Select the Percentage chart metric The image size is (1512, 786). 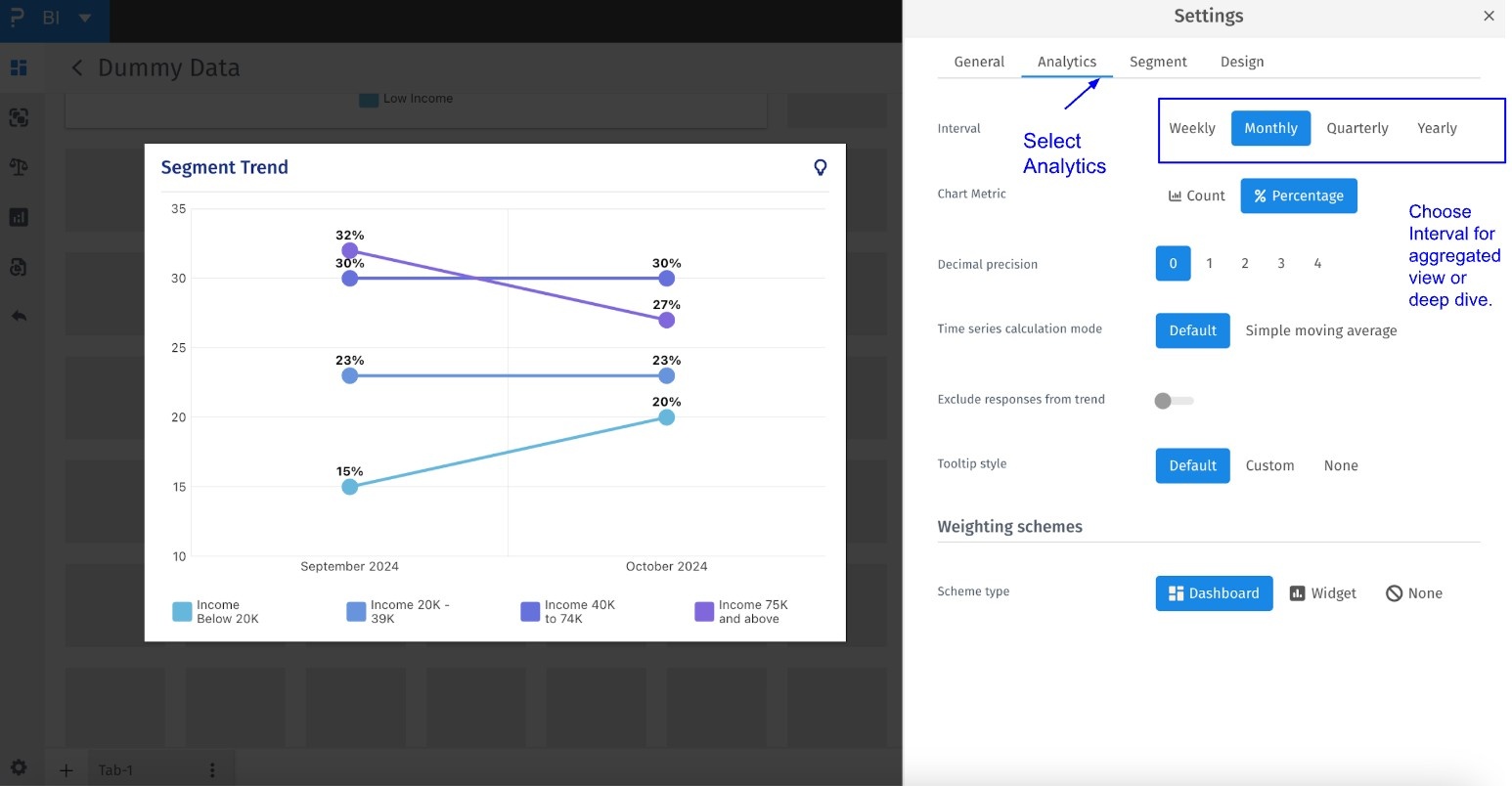click(x=1299, y=196)
